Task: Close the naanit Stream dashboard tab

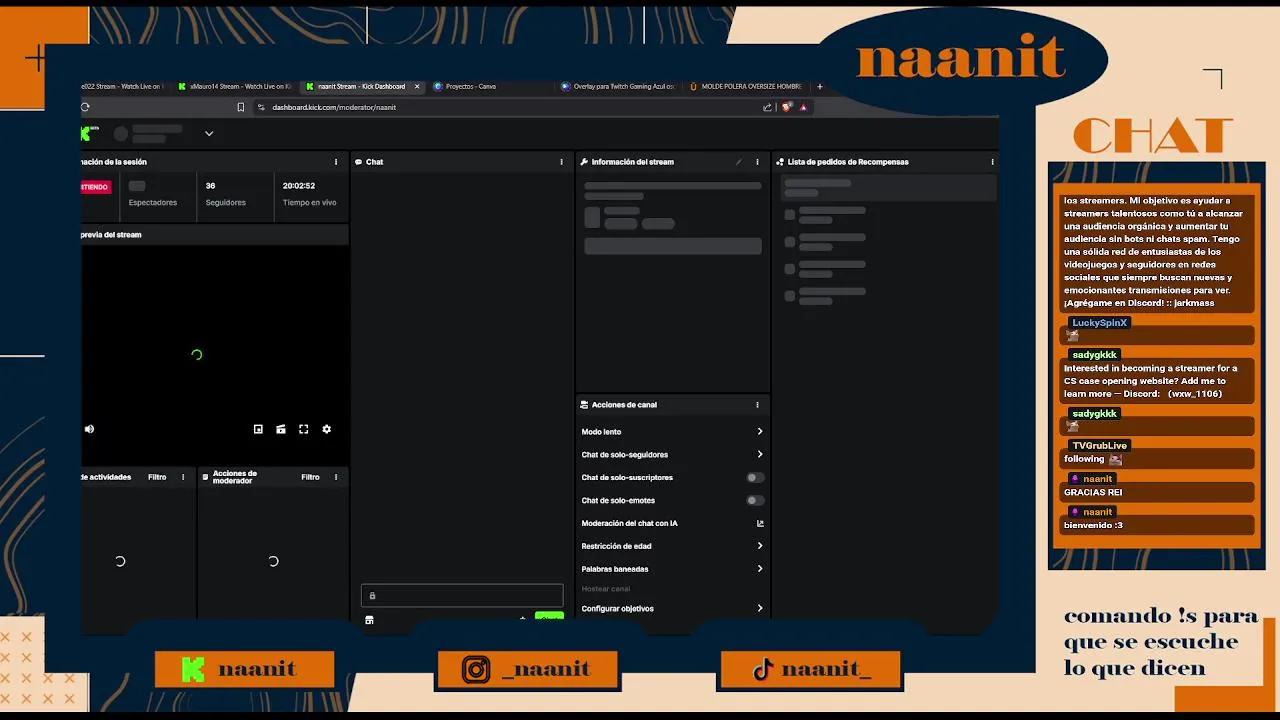Action: [x=417, y=86]
